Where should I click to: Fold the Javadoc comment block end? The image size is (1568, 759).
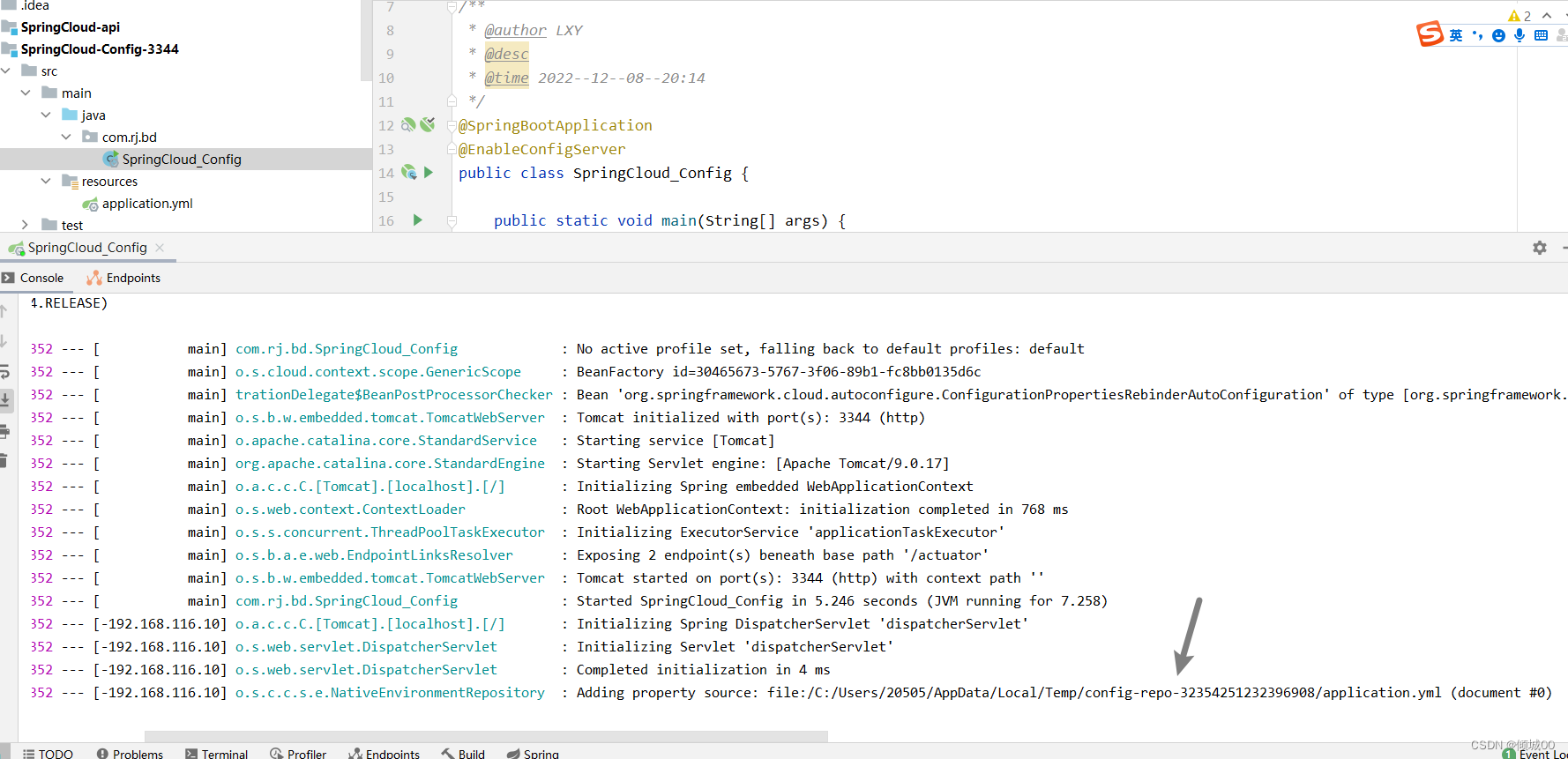click(452, 101)
